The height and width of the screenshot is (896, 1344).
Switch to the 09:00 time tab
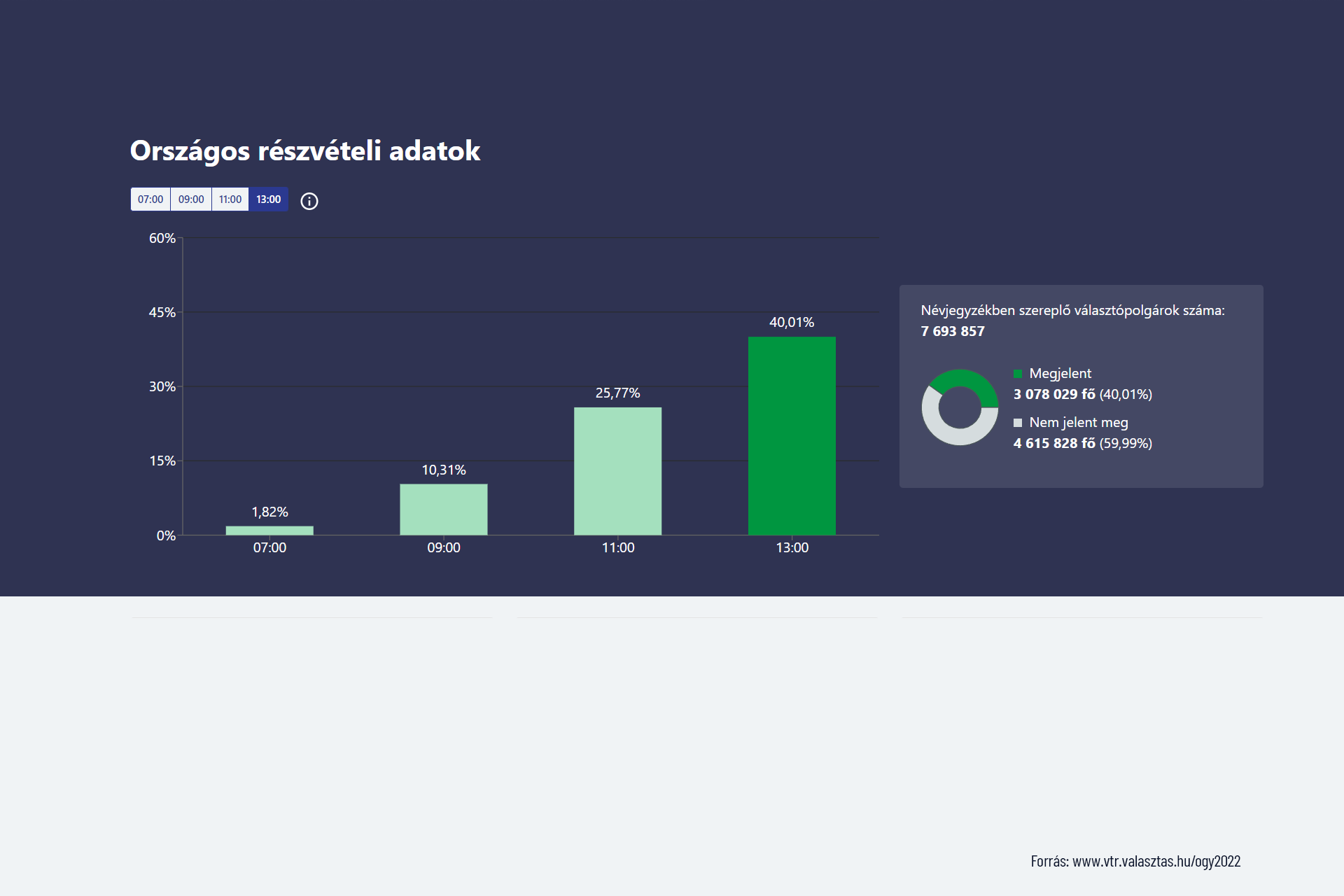point(191,199)
